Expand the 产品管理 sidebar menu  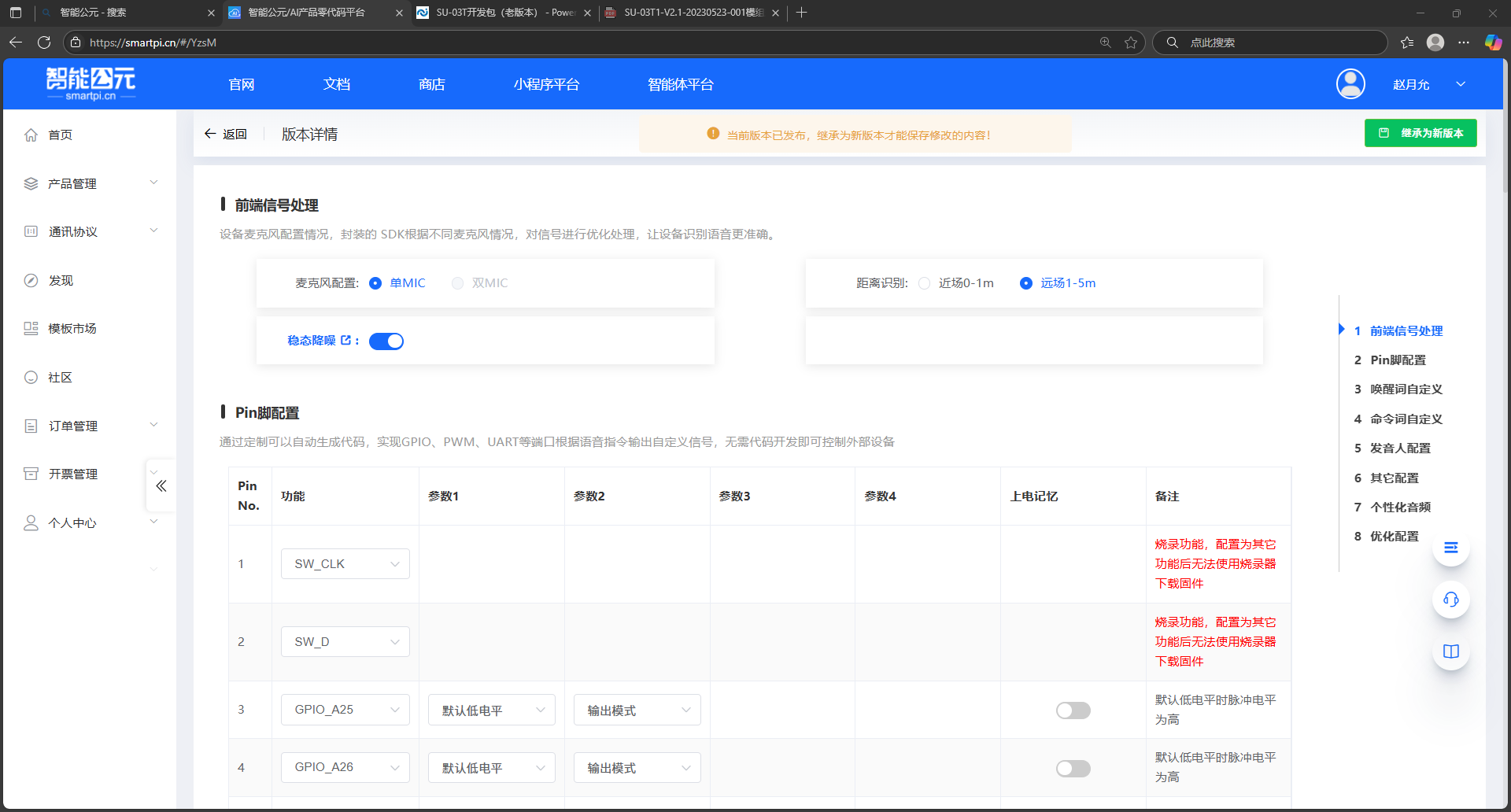click(x=91, y=183)
